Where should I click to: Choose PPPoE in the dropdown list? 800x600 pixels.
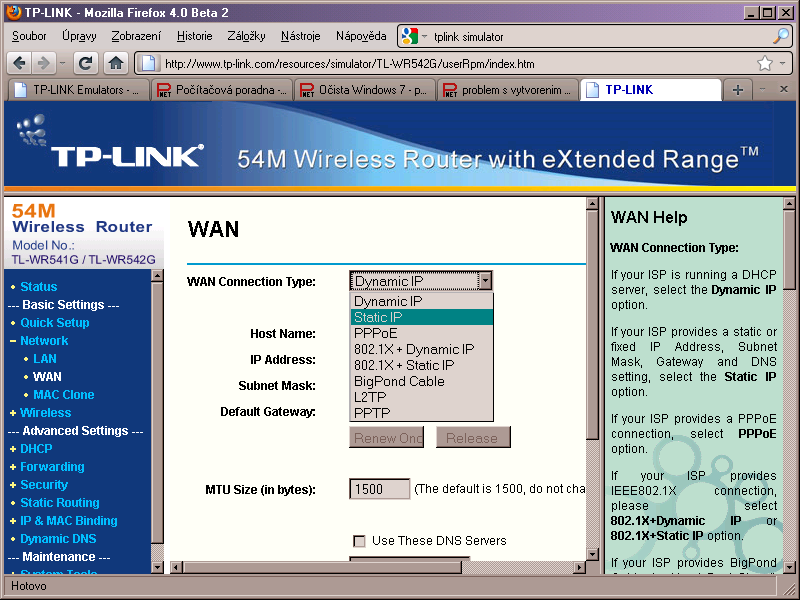pos(376,333)
